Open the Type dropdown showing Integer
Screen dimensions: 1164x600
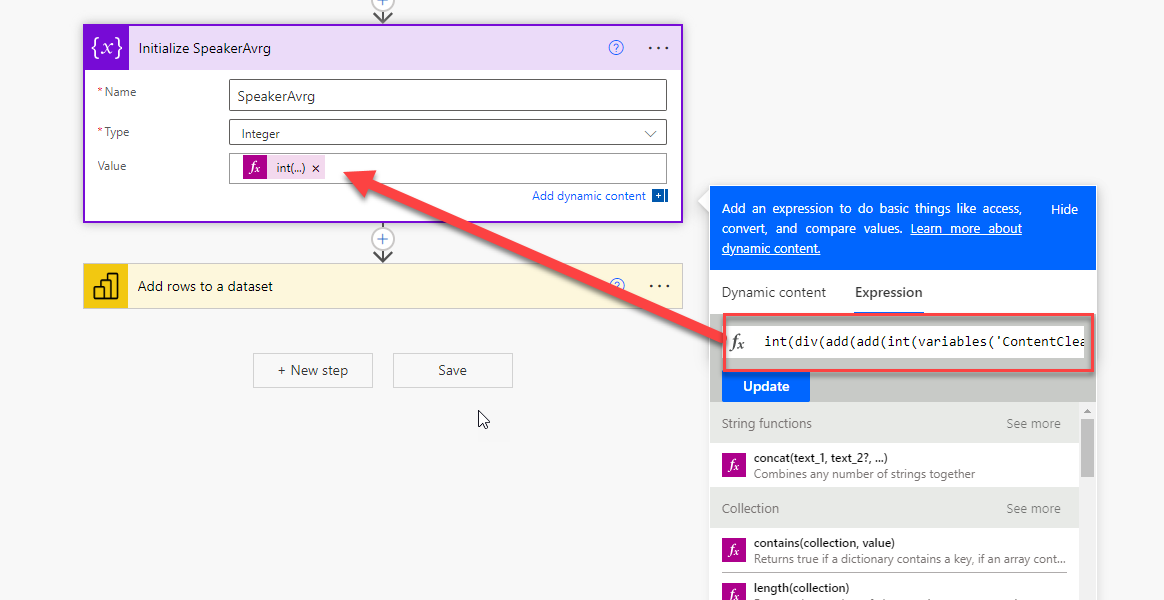click(447, 133)
